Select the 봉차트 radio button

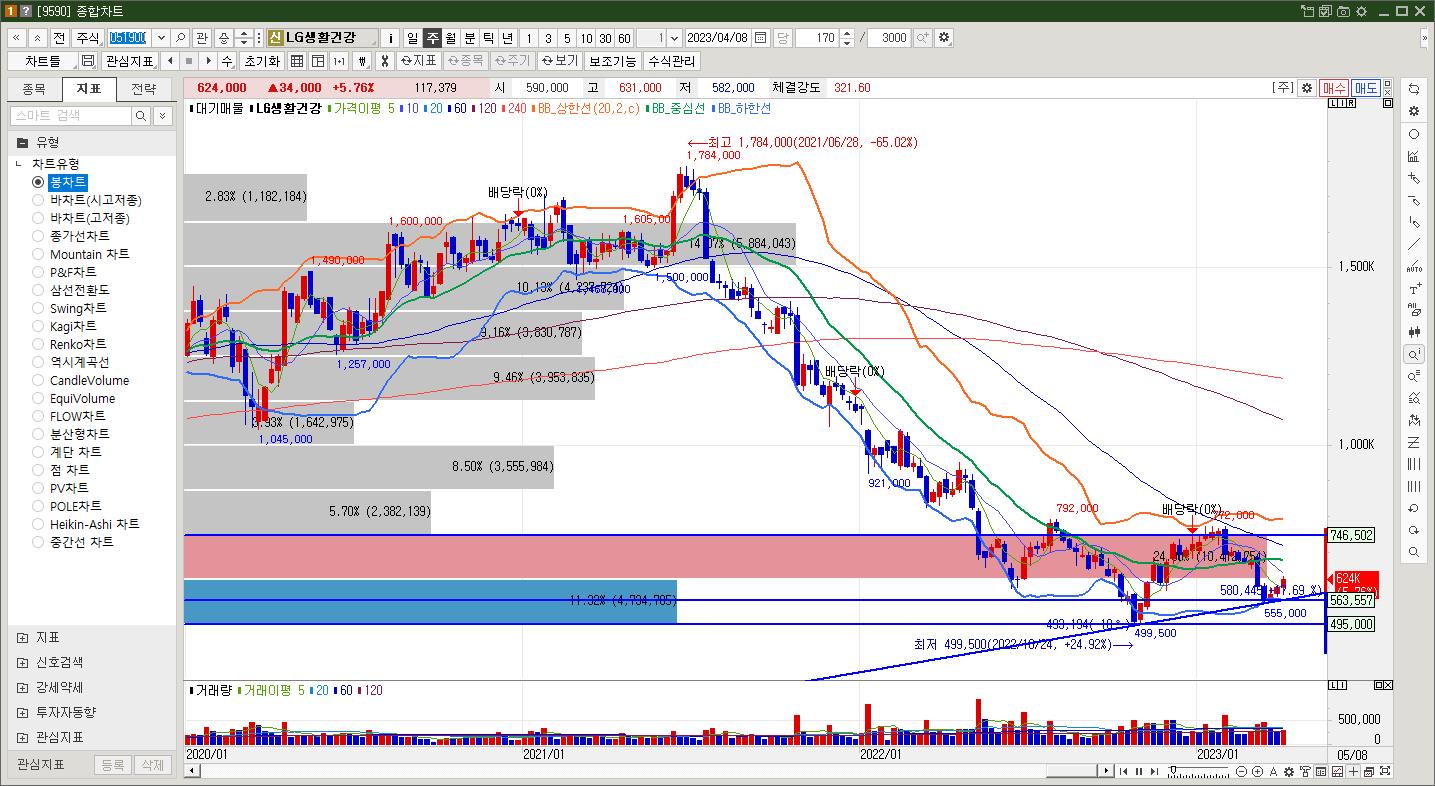point(38,182)
